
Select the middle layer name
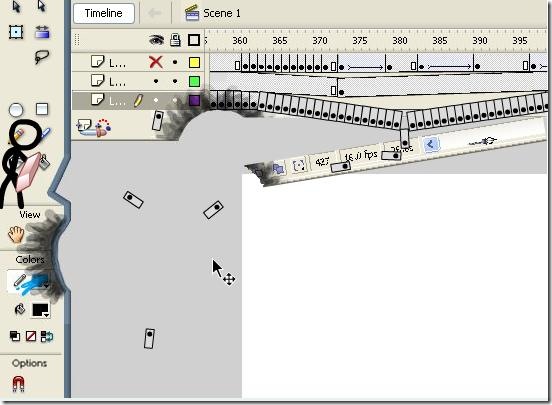[x=117, y=82]
